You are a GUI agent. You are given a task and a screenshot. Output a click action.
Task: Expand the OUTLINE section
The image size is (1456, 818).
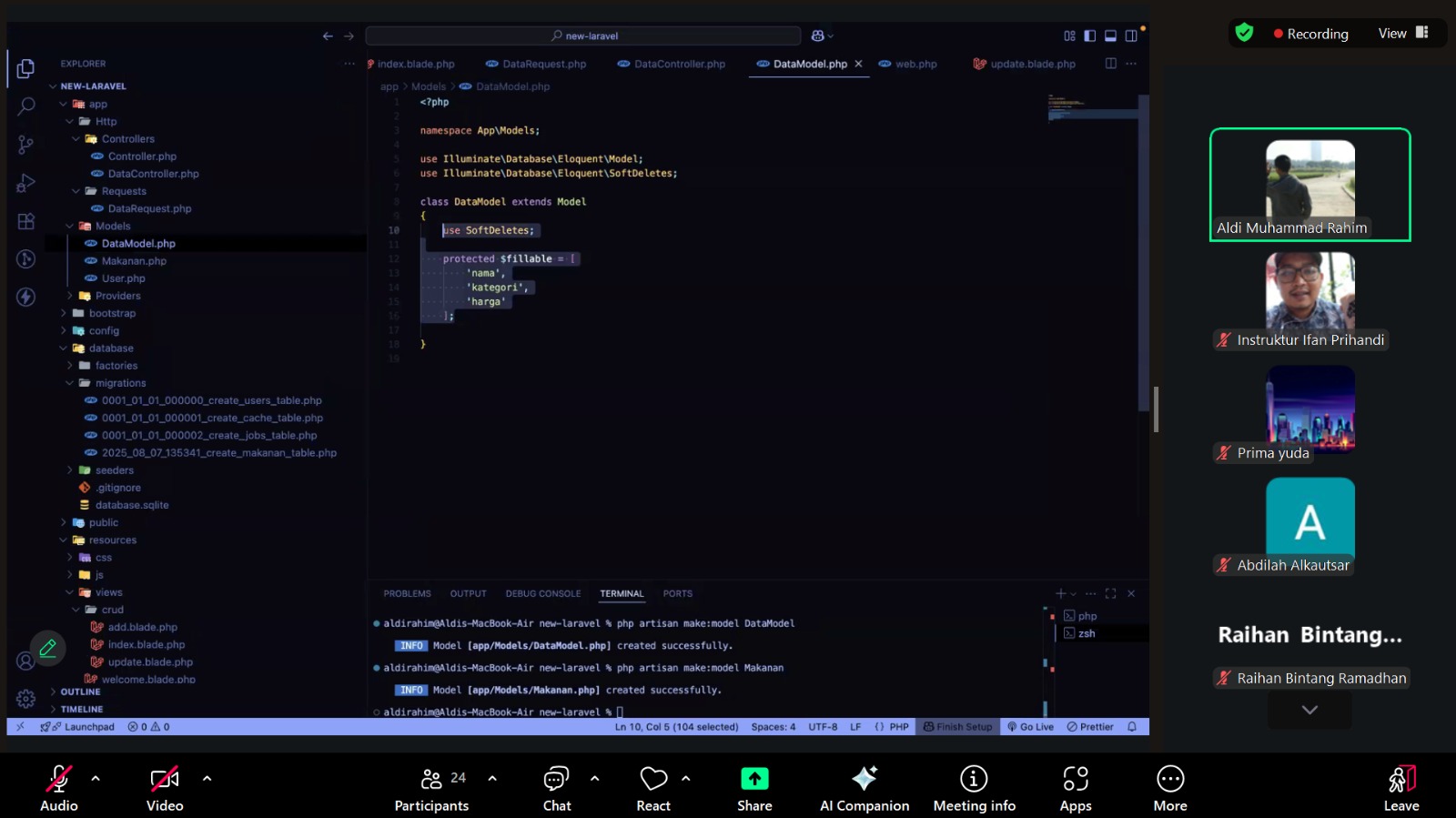coord(80,692)
